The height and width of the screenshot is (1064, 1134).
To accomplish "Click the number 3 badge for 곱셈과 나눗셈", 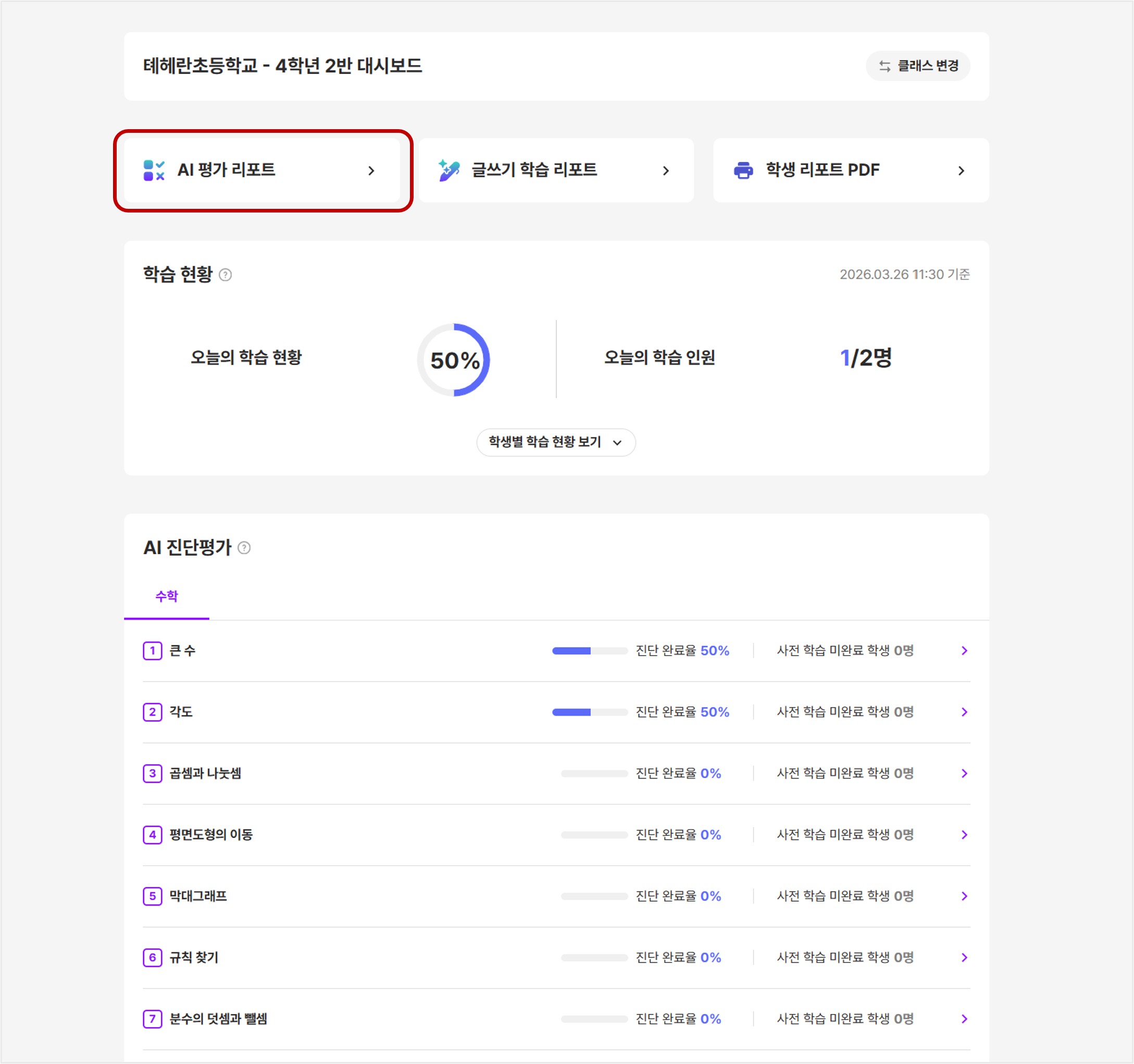I will pos(152,774).
